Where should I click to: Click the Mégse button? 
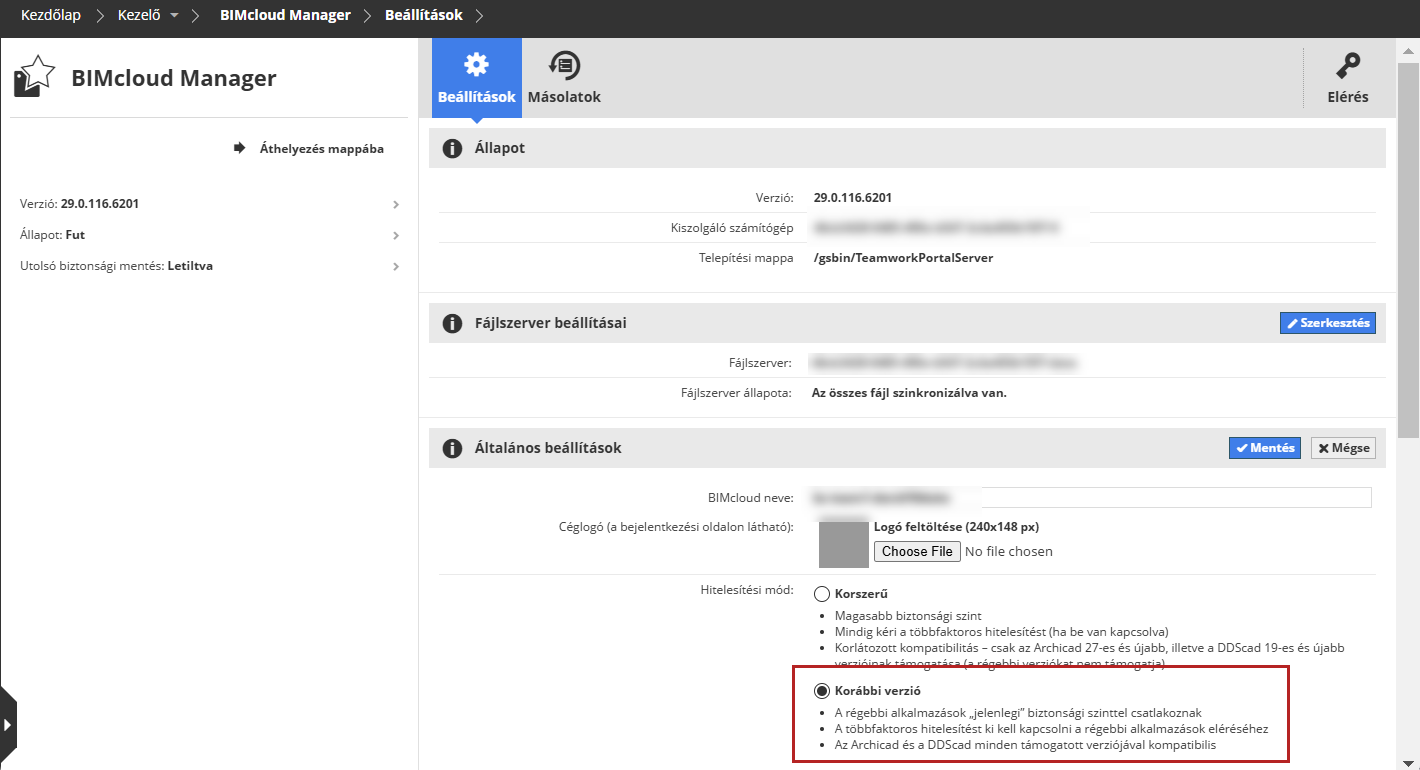(1343, 448)
